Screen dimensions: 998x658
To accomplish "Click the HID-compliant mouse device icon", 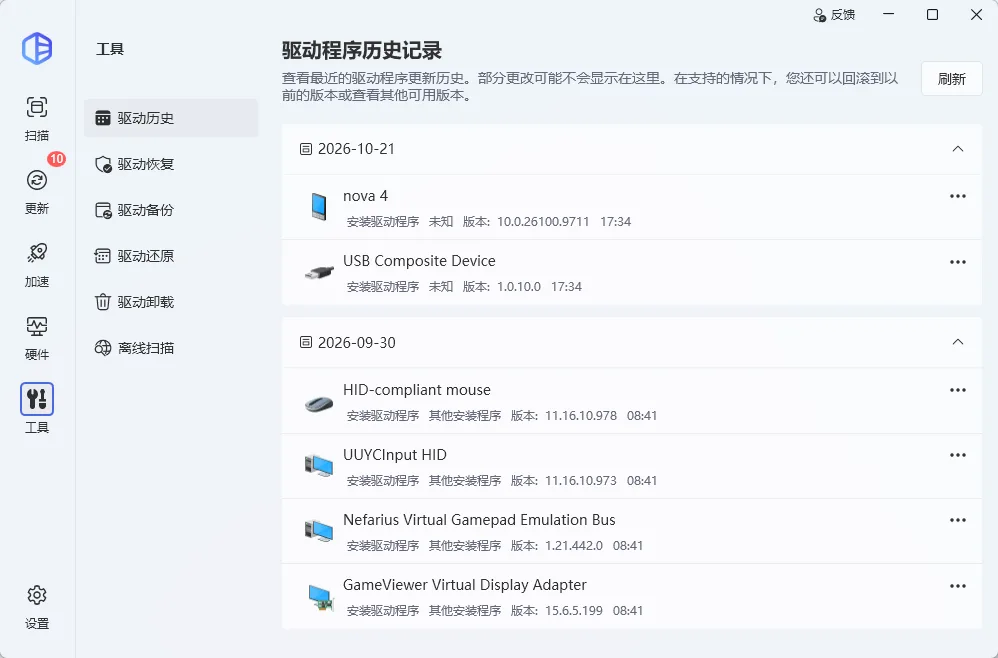I will [x=319, y=403].
